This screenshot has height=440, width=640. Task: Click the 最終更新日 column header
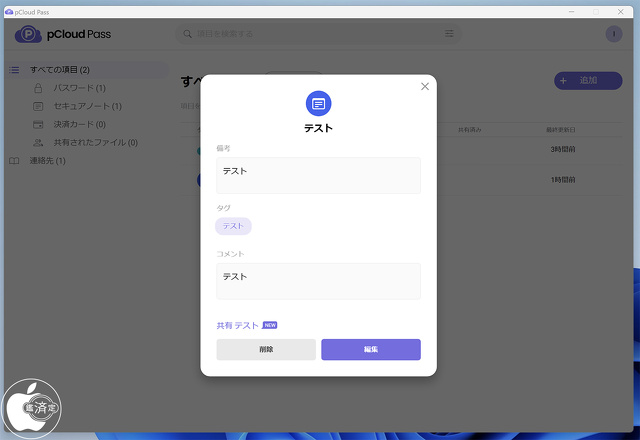tap(561, 130)
